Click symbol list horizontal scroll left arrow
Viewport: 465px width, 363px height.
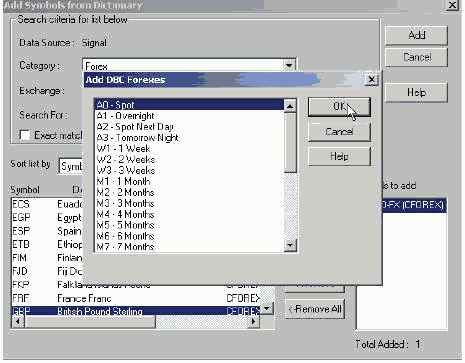[18, 321]
